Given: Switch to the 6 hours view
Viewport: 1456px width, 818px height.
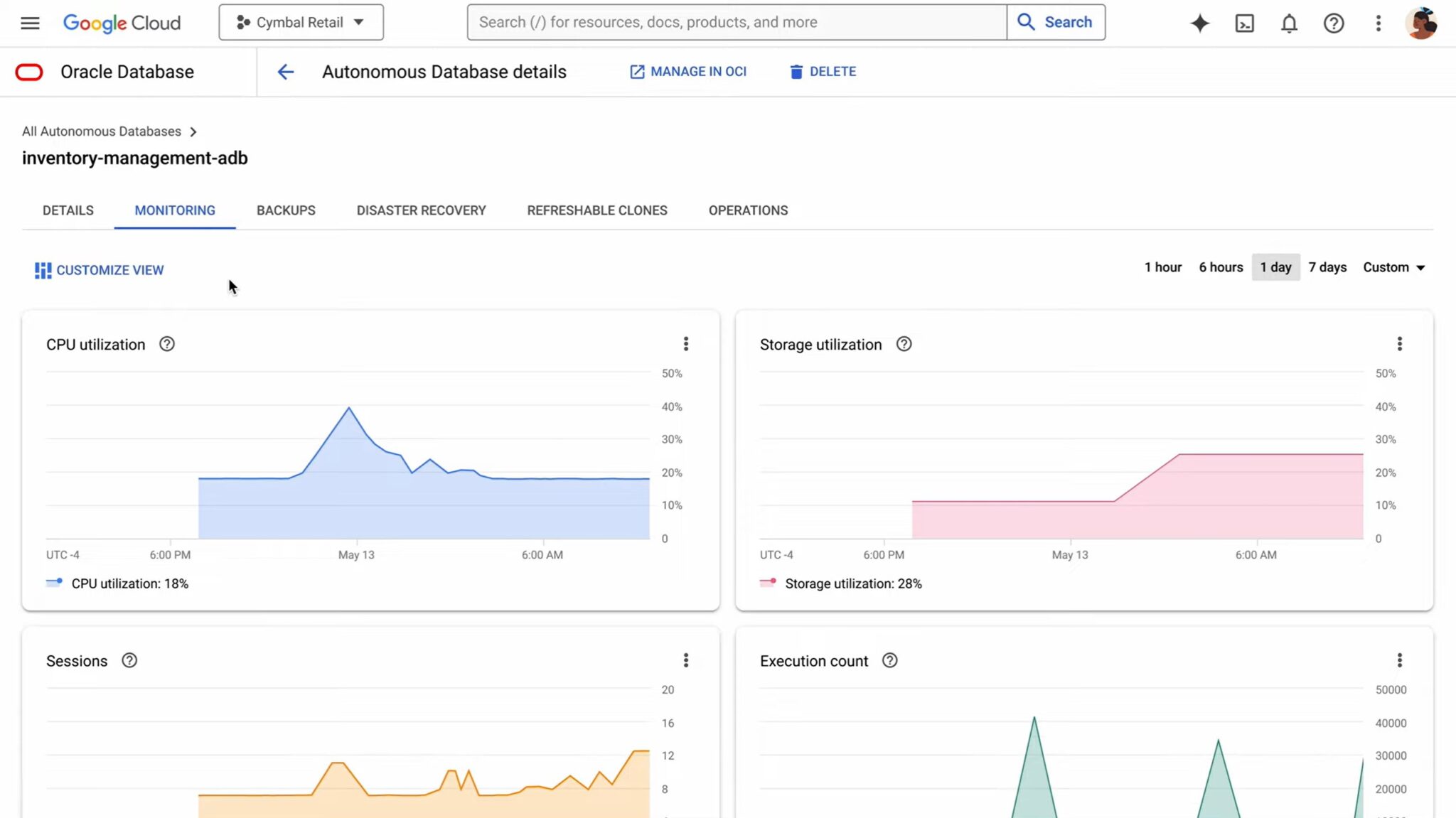Looking at the screenshot, I should (x=1221, y=267).
